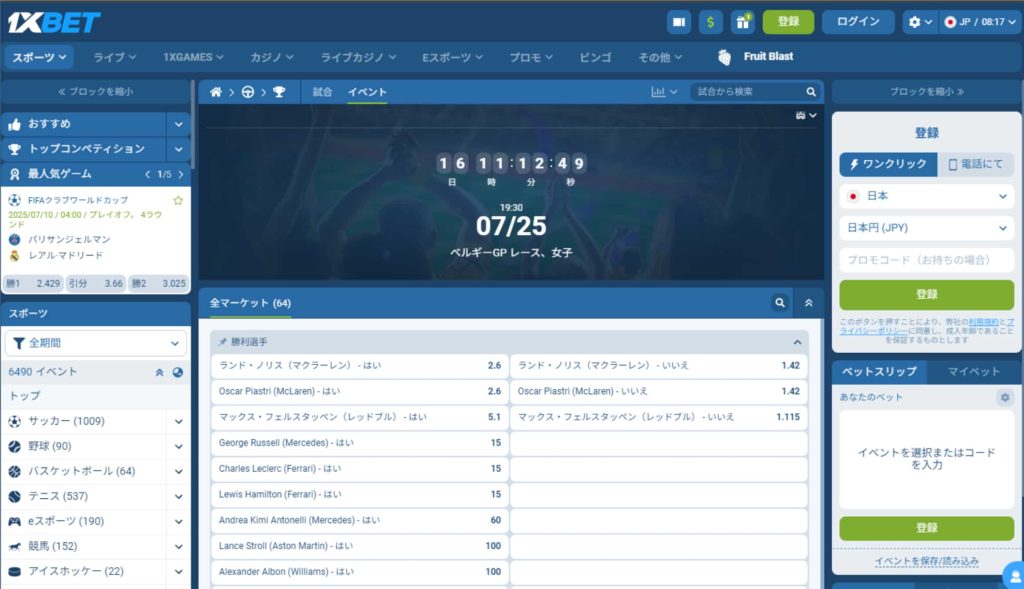This screenshot has width=1024, height=589.
Task: Open 日本 country dropdown
Action: (x=927, y=196)
